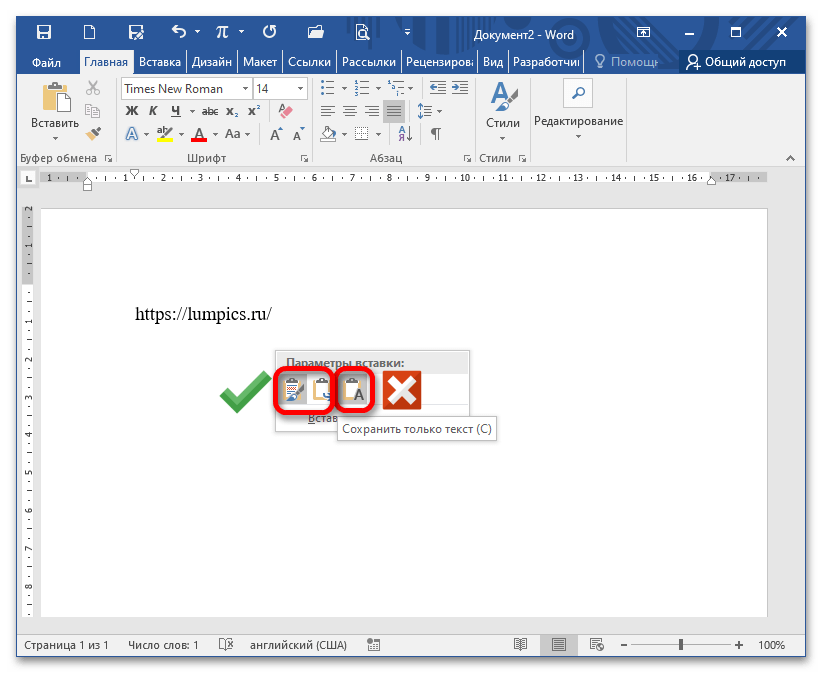Switch to Read Mode in status bar
This screenshot has width=822, height=673.
(x=520, y=645)
